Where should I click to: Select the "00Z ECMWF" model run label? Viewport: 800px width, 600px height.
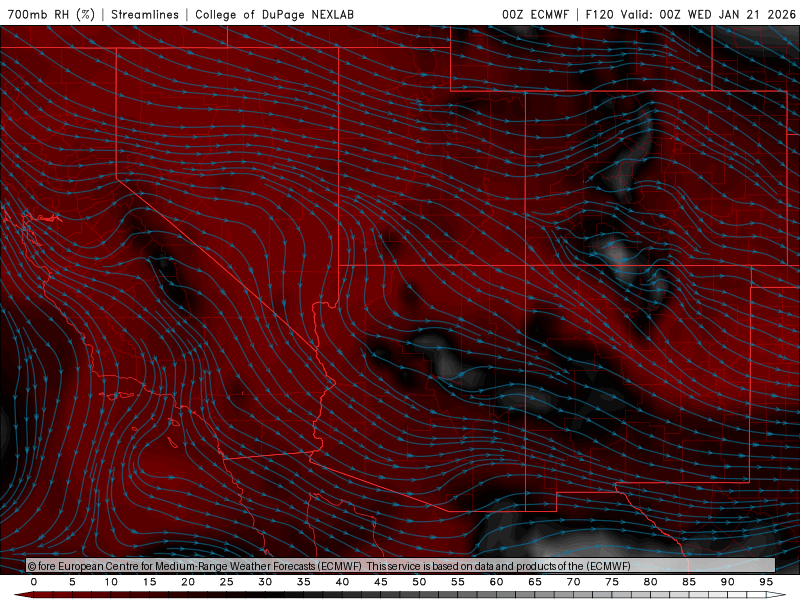(x=535, y=14)
